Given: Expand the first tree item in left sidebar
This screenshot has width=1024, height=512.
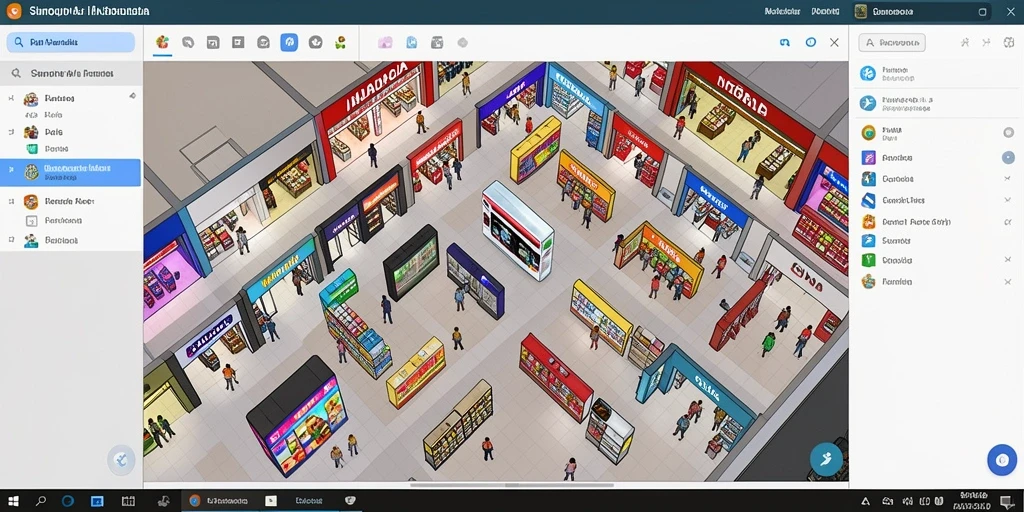Looking at the screenshot, I should 10,98.
